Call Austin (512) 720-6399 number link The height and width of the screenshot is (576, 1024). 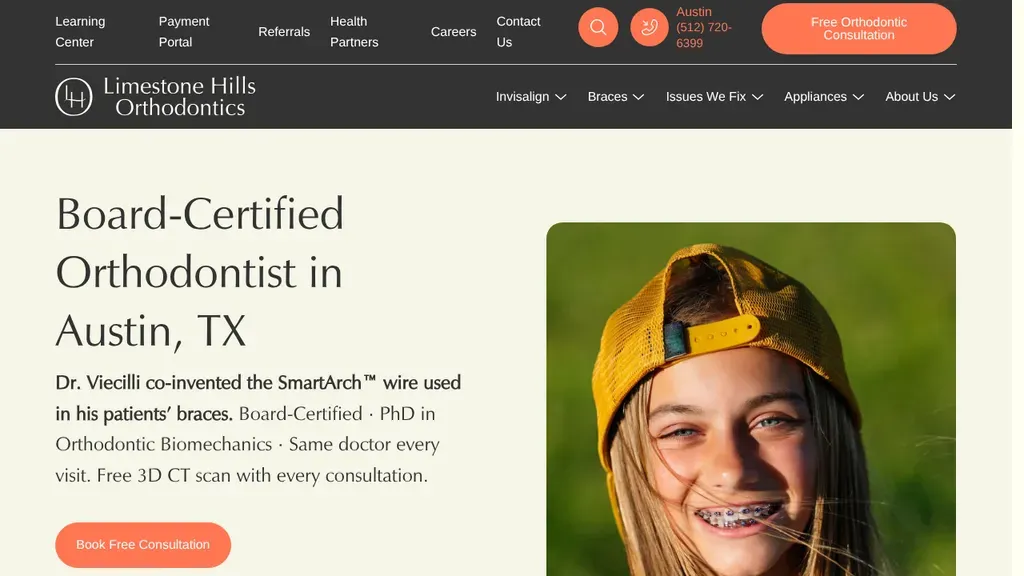[x=704, y=27]
